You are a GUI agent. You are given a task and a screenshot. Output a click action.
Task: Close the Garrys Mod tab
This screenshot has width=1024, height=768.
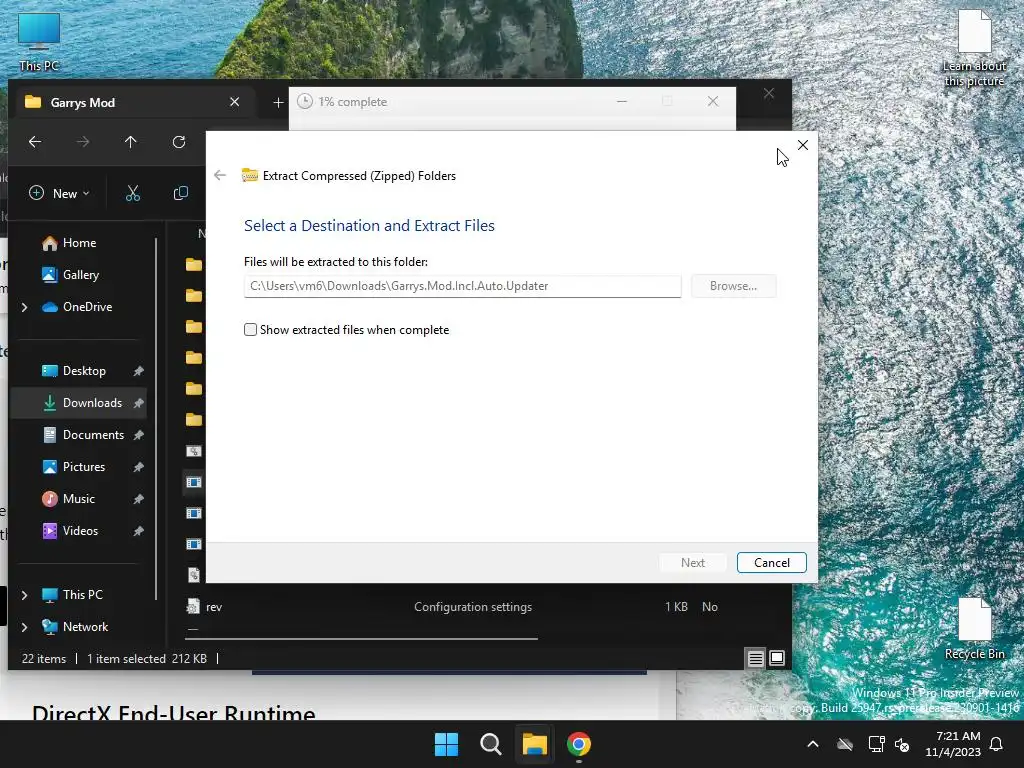click(x=234, y=102)
